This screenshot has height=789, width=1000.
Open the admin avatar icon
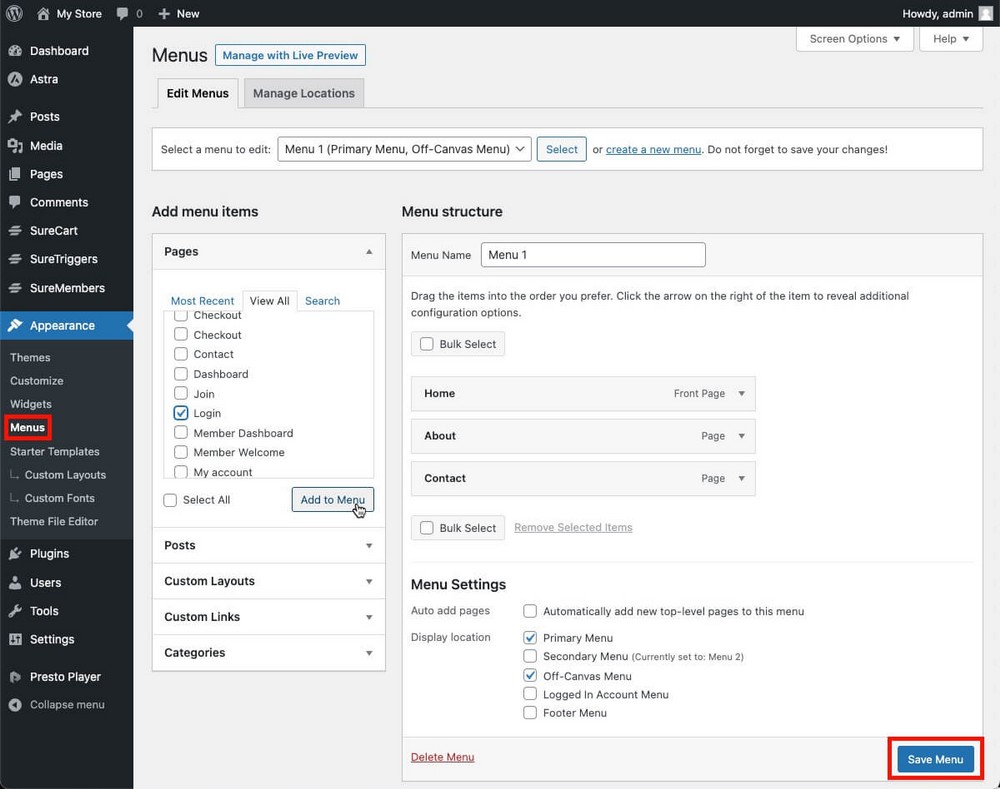coord(985,13)
